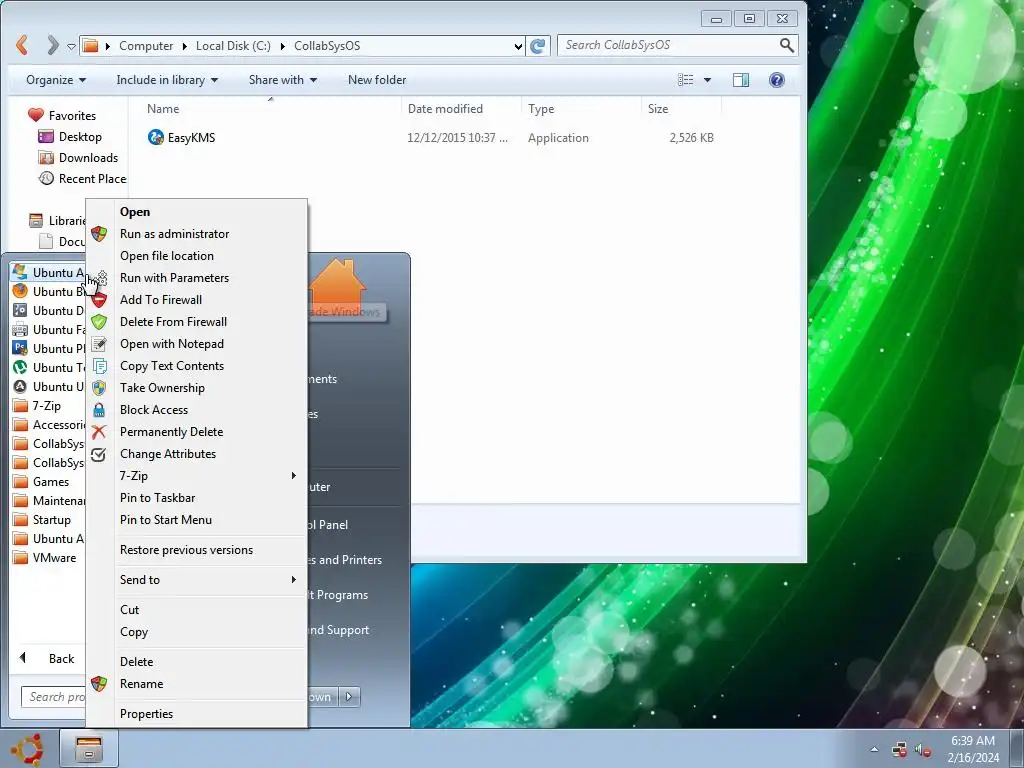Open the address bar history dropdown
The height and width of the screenshot is (768, 1024).
click(x=518, y=46)
